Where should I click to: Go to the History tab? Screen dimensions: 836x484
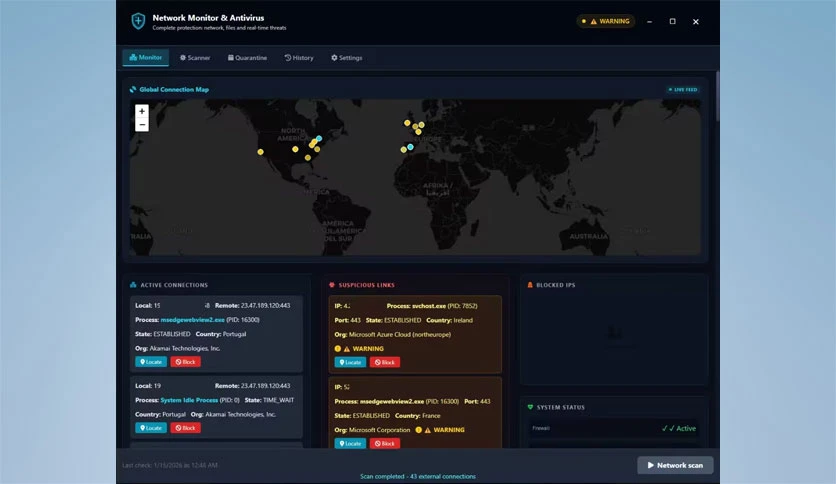pyautogui.click(x=299, y=58)
